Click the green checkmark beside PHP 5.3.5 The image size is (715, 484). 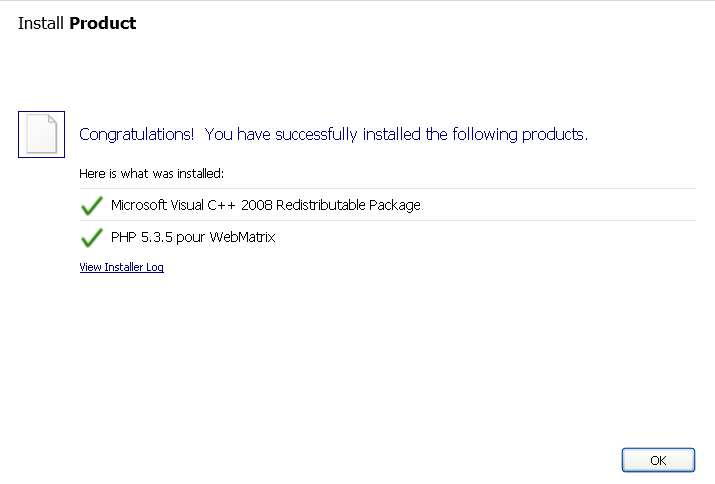coord(92,237)
